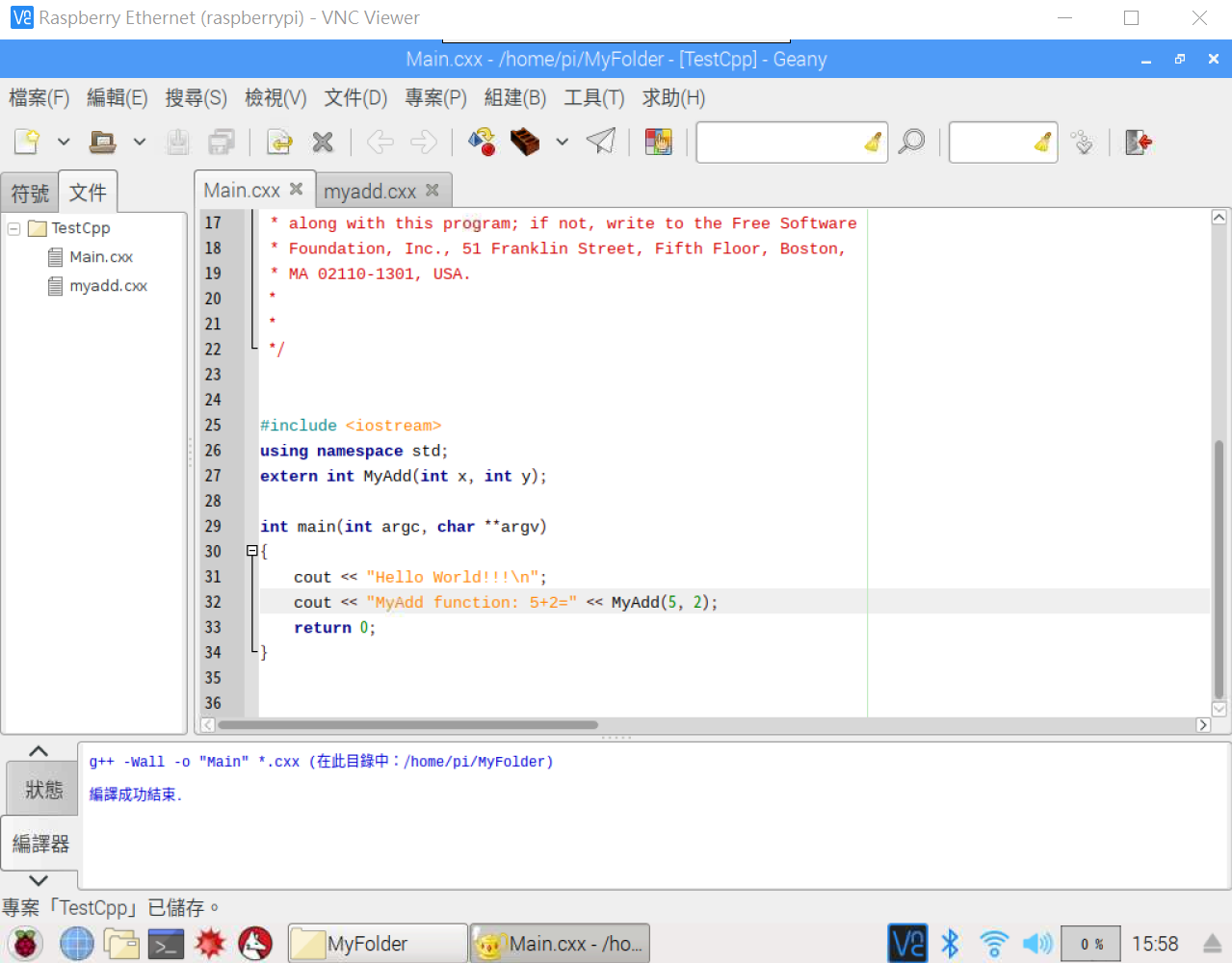1232x963 pixels.
Task: Open the New file template dropdown arrow
Action: click(64, 142)
